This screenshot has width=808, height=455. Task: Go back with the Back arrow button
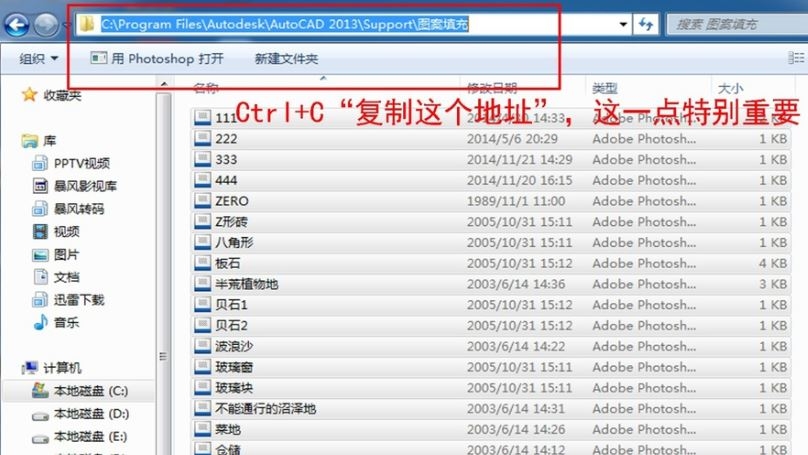pos(16,24)
